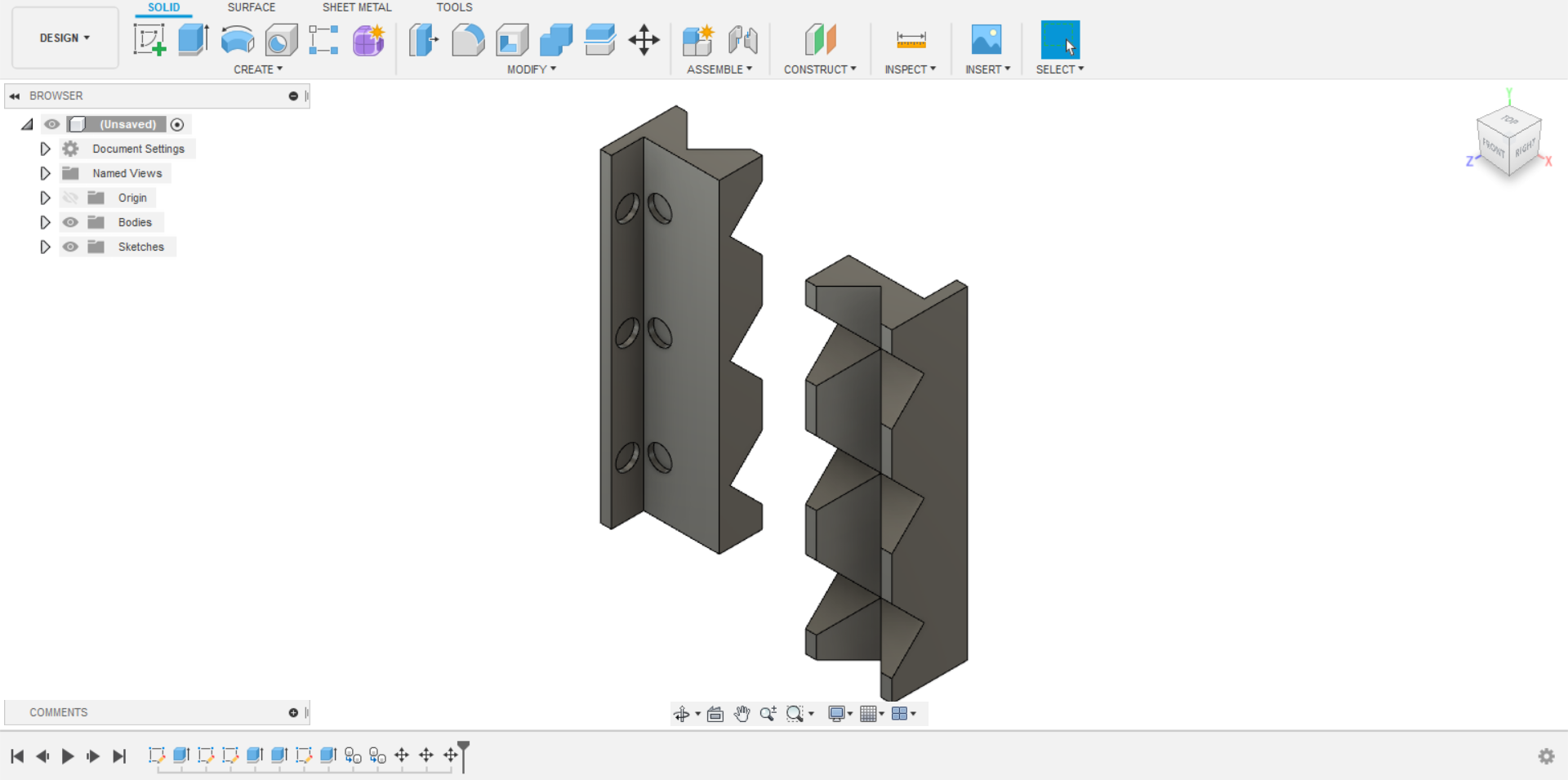Expand the Sketches node

(46, 247)
